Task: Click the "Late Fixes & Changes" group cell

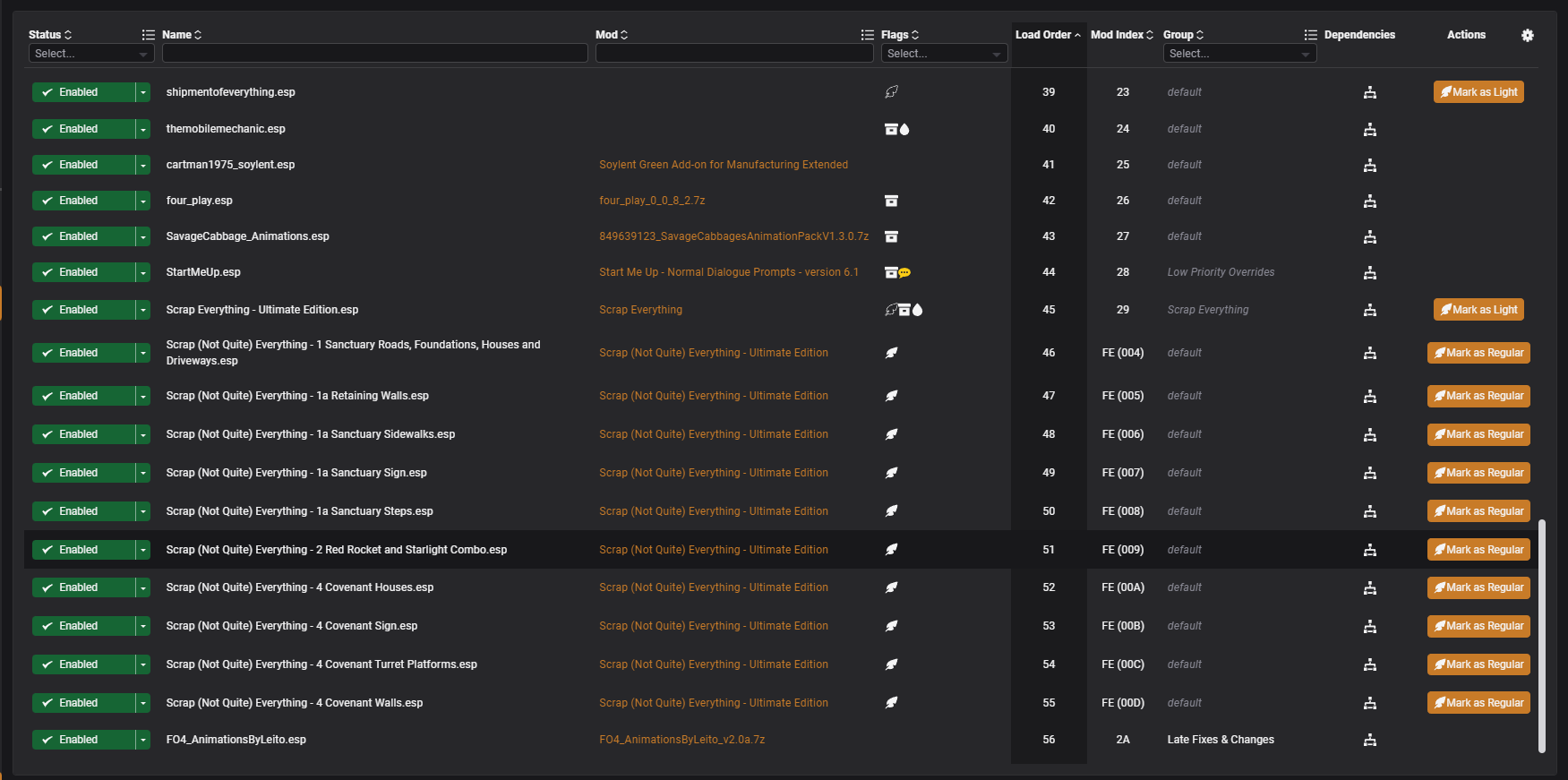Action: click(1221, 740)
